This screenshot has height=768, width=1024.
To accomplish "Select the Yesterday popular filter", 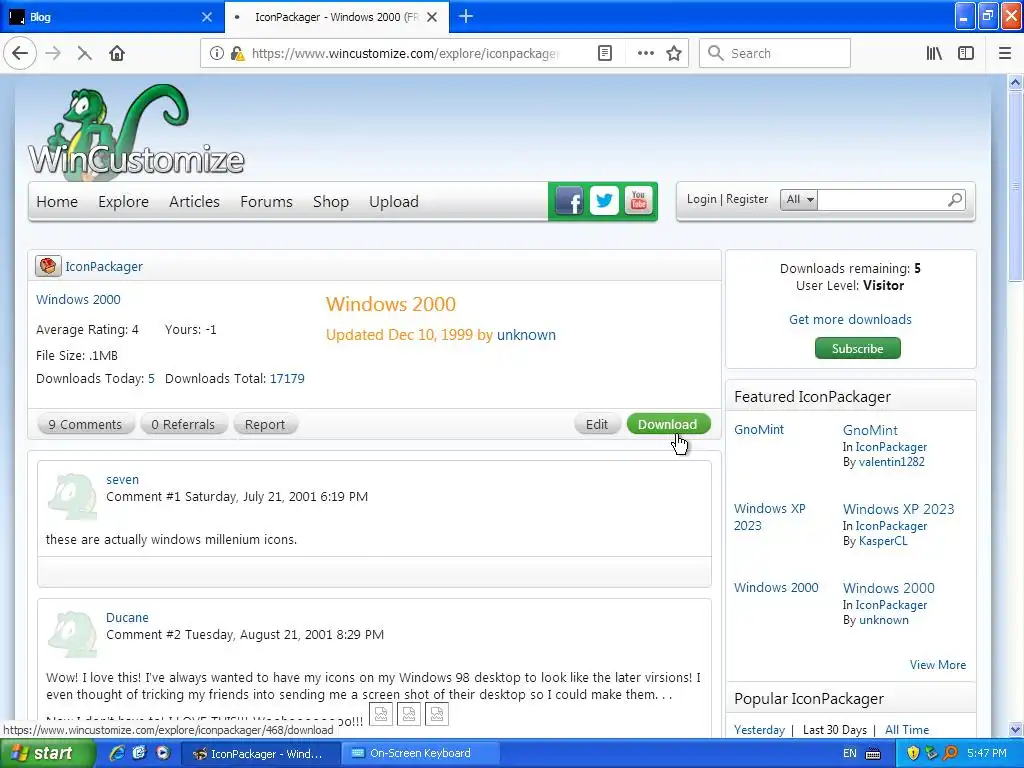I will click(759, 729).
